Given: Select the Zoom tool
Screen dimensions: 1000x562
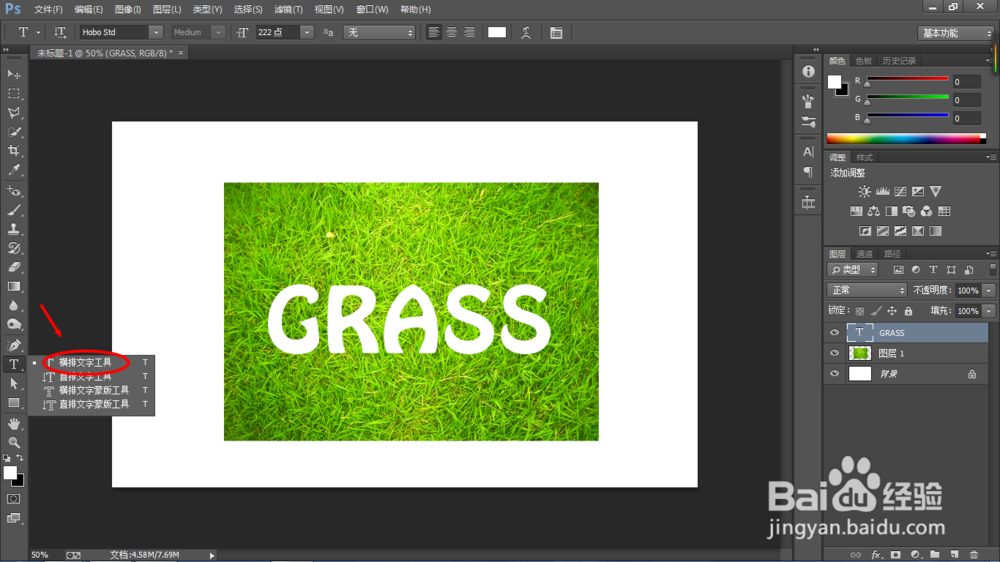Looking at the screenshot, I should click(x=13, y=442).
